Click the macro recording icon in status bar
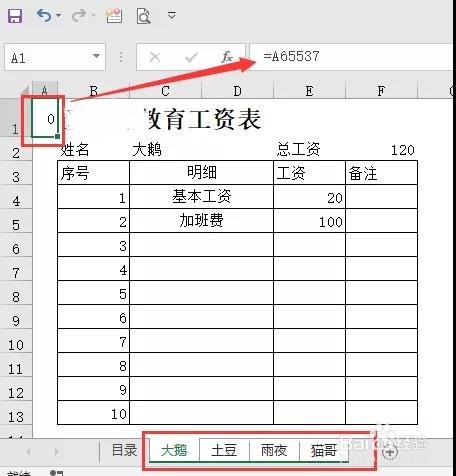456x476 pixels. (x=56, y=473)
